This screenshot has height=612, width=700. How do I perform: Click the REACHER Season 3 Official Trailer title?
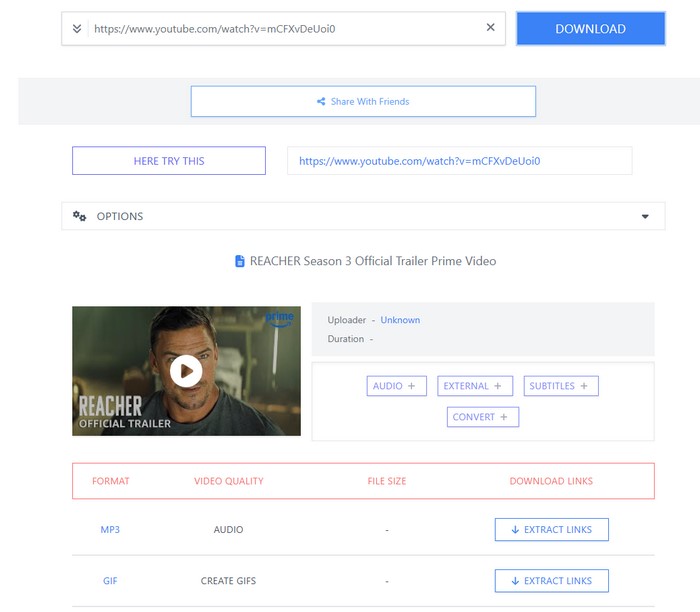373,261
